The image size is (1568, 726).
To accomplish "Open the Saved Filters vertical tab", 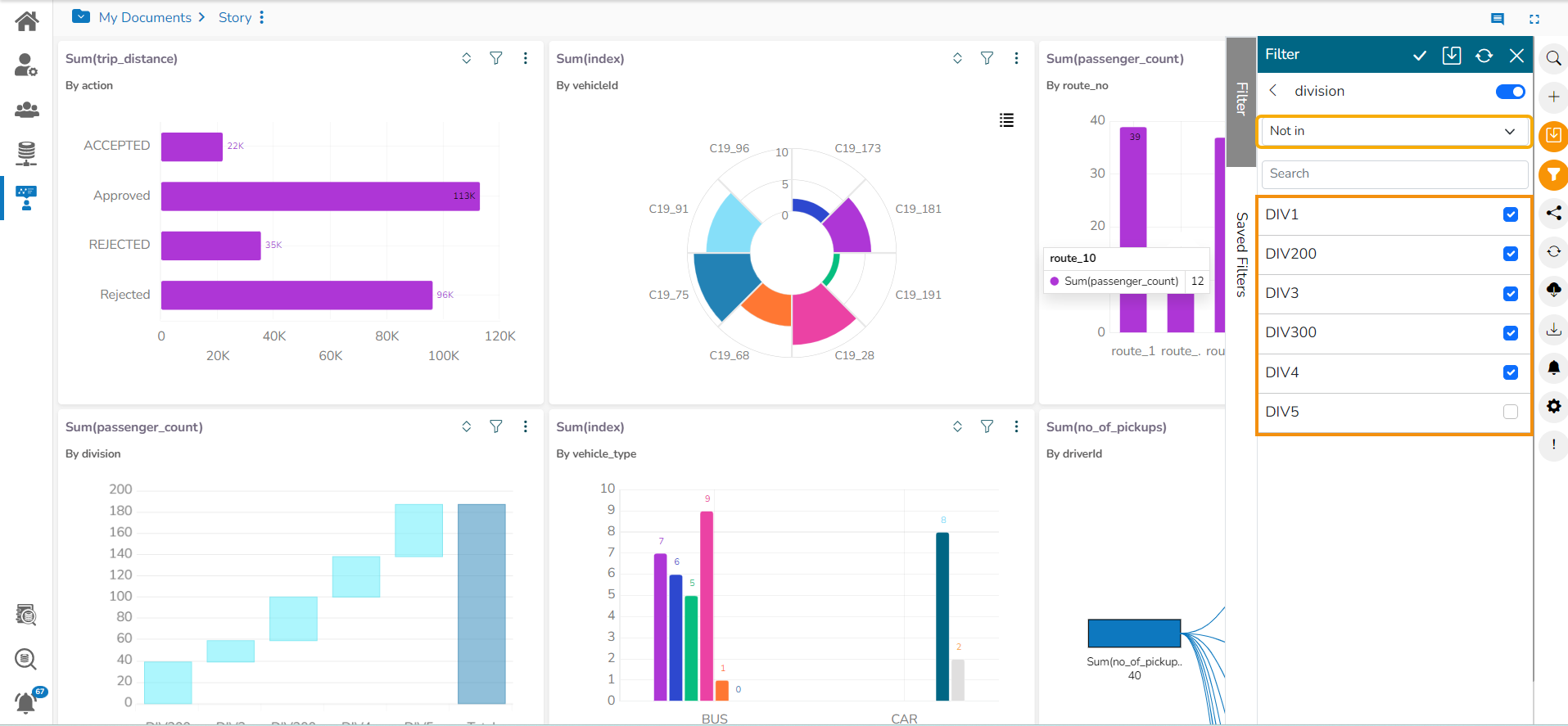I will coord(1241,254).
